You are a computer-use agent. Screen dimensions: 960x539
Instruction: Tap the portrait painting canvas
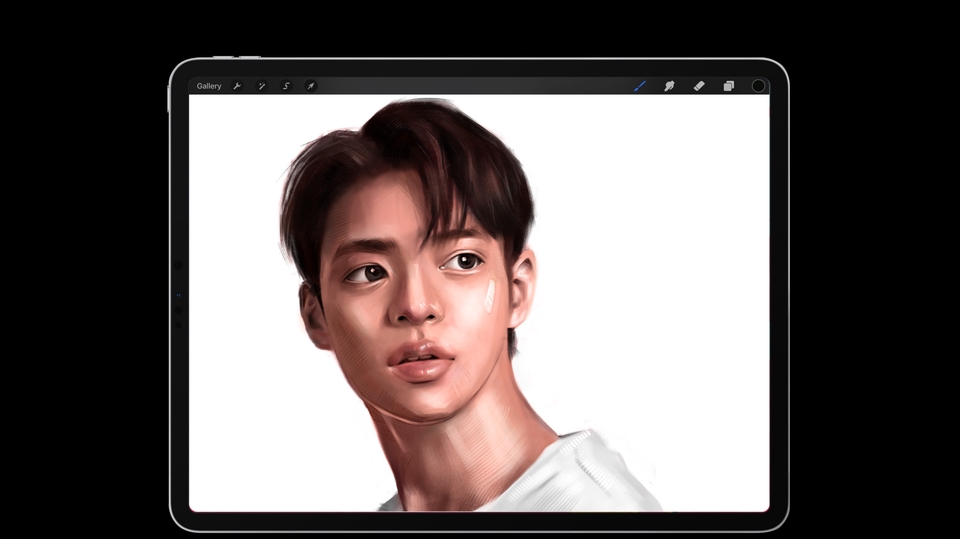(479, 303)
